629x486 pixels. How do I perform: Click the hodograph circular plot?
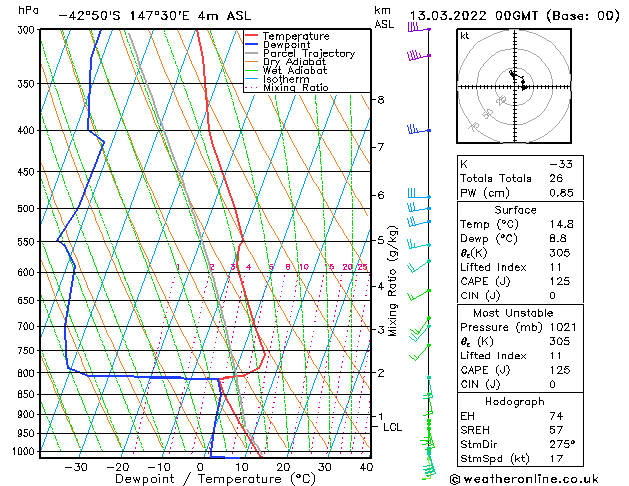coord(513,88)
